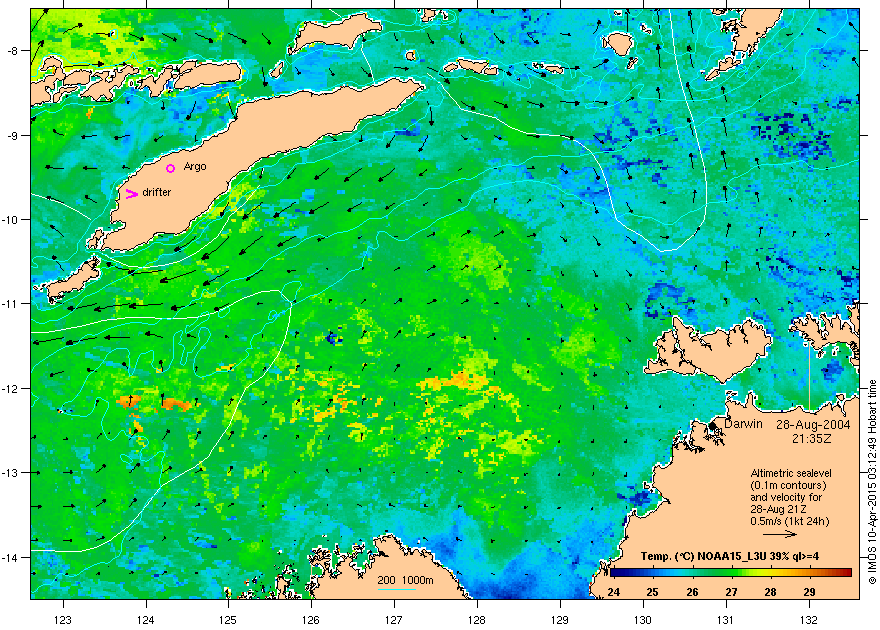This screenshot has height=630, width=880.
Task: Click the 126 longitude axis label
Action: pyautogui.click(x=311, y=620)
